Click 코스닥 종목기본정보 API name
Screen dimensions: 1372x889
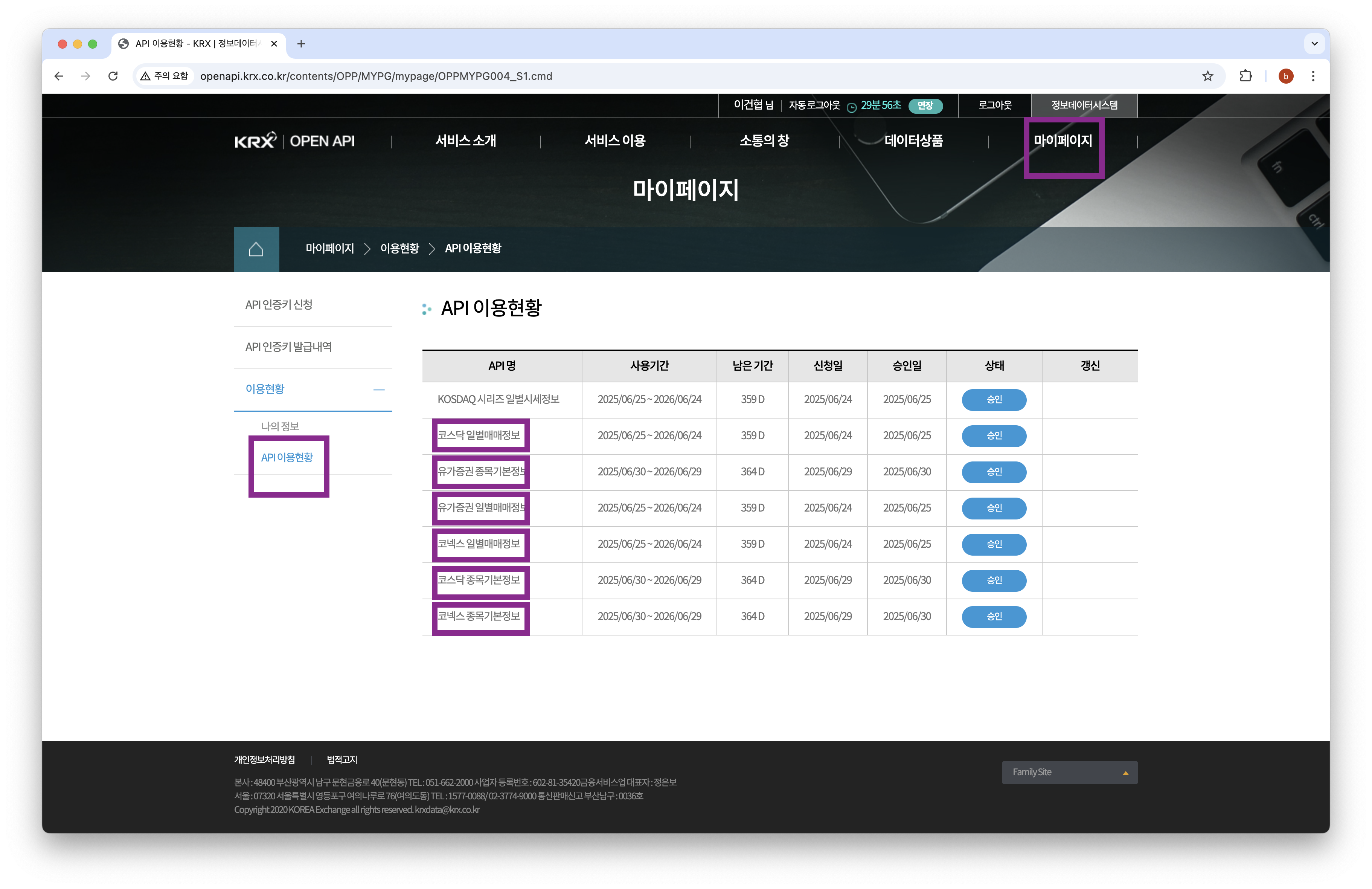point(479,580)
